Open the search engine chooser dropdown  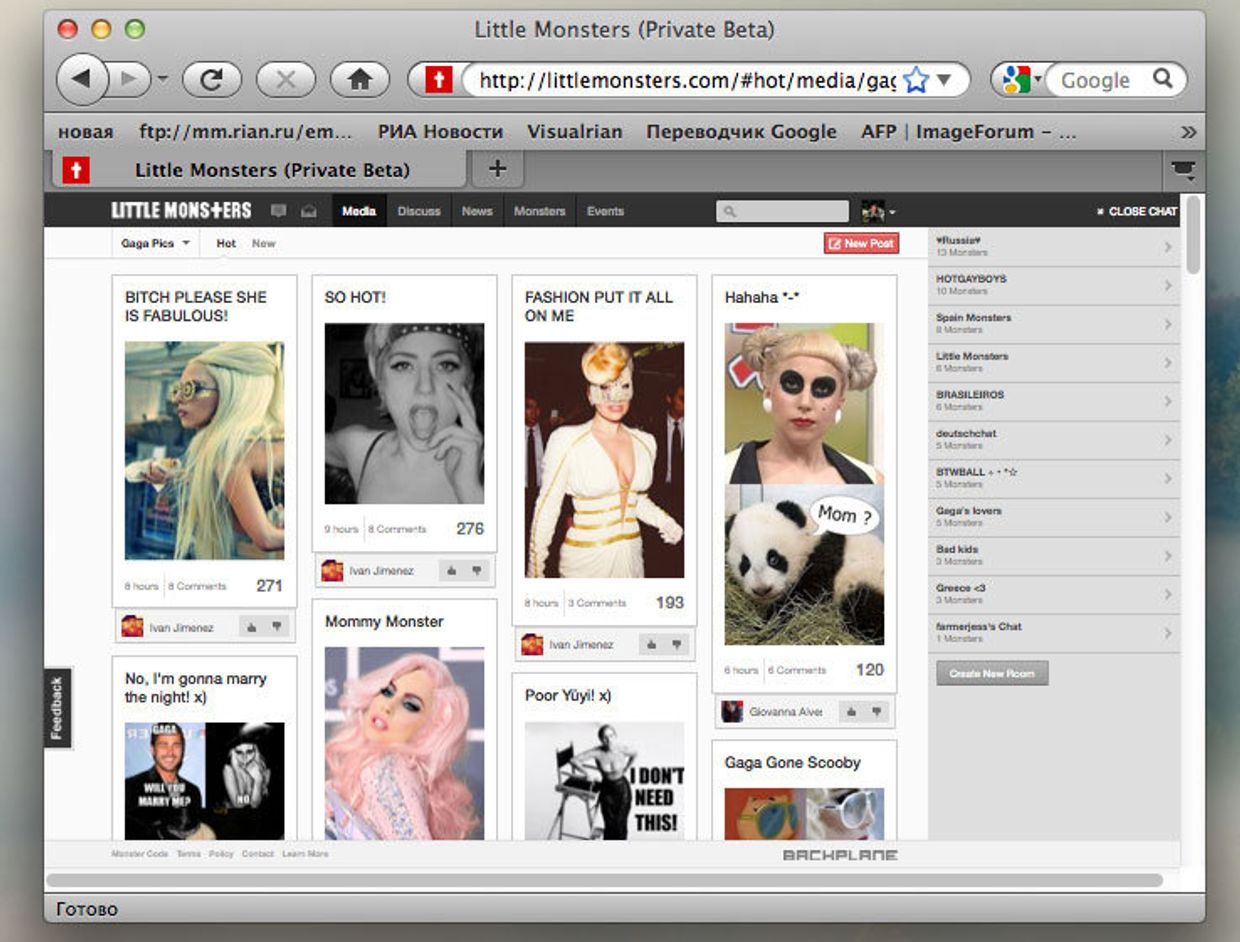pyautogui.click(x=1022, y=79)
